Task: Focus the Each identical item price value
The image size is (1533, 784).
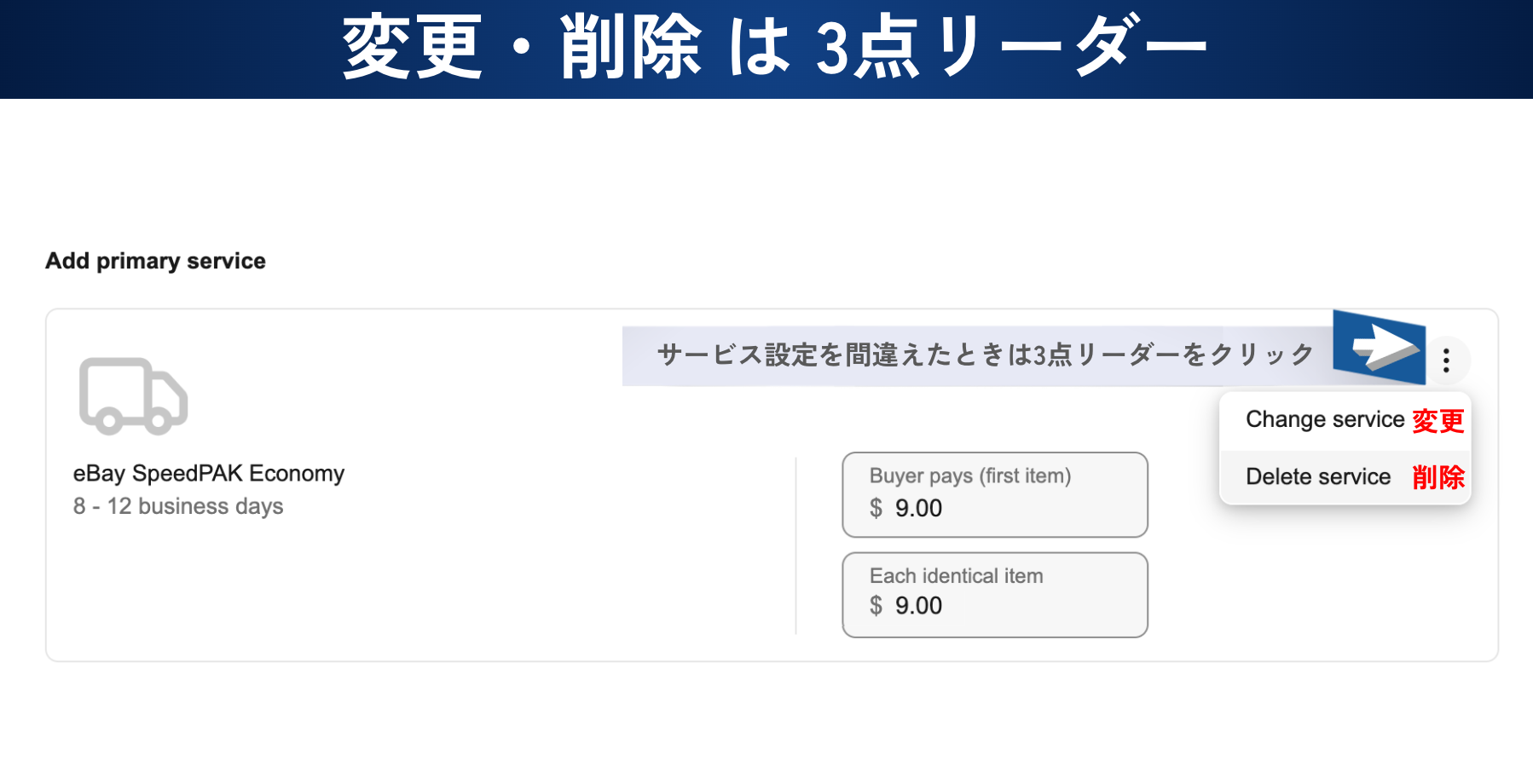Action: coord(919,606)
